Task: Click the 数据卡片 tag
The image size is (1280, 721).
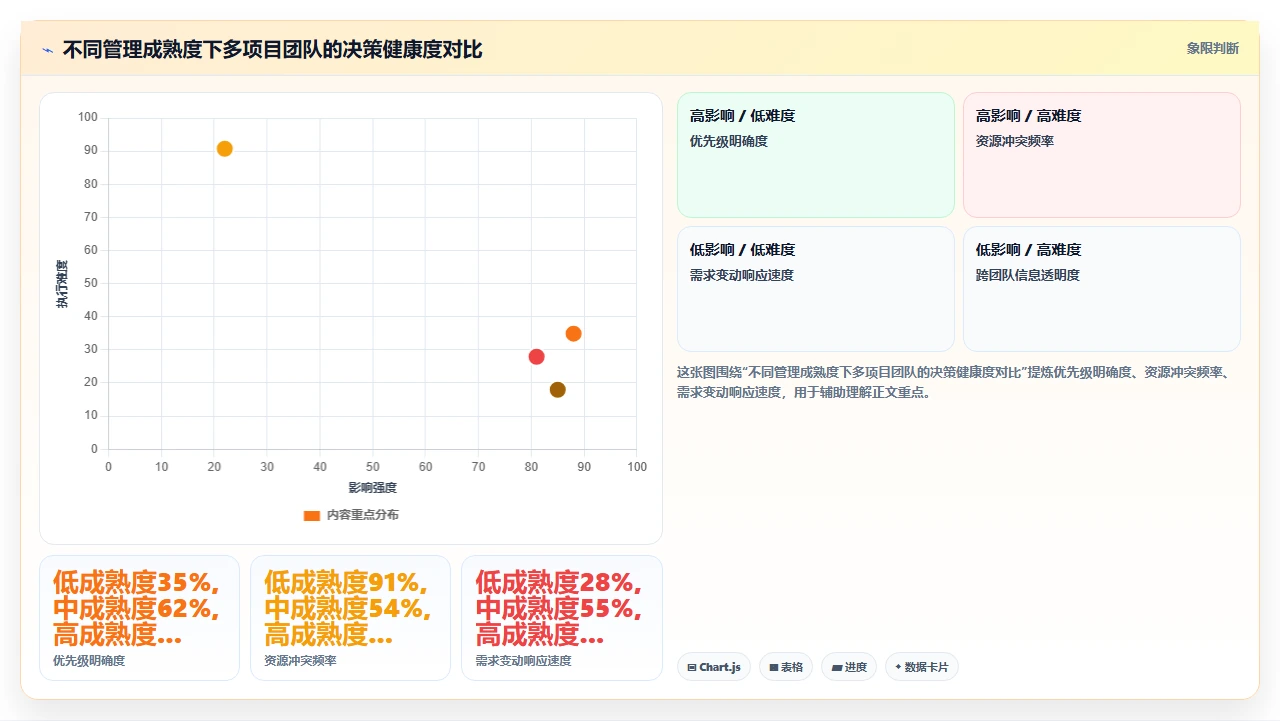Action: click(922, 667)
